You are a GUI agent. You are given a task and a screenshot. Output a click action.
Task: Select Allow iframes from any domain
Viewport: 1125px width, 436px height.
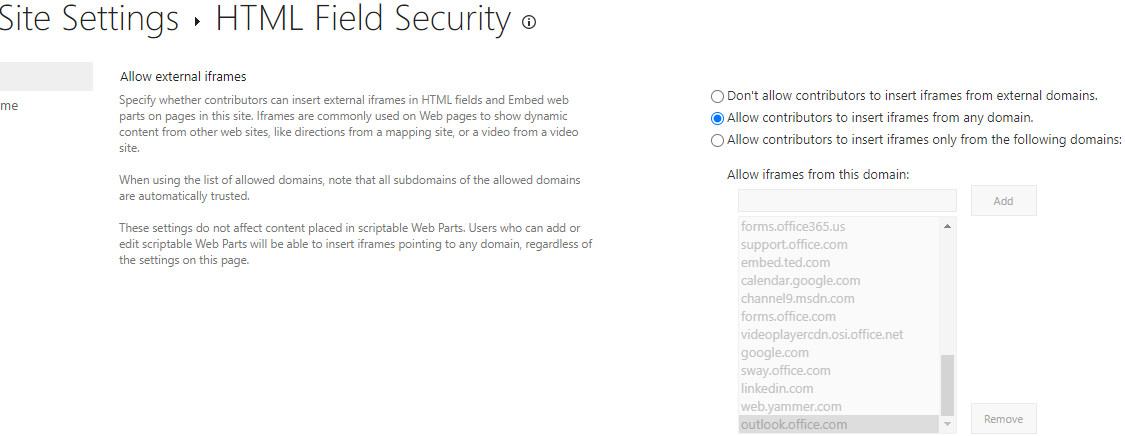(717, 118)
